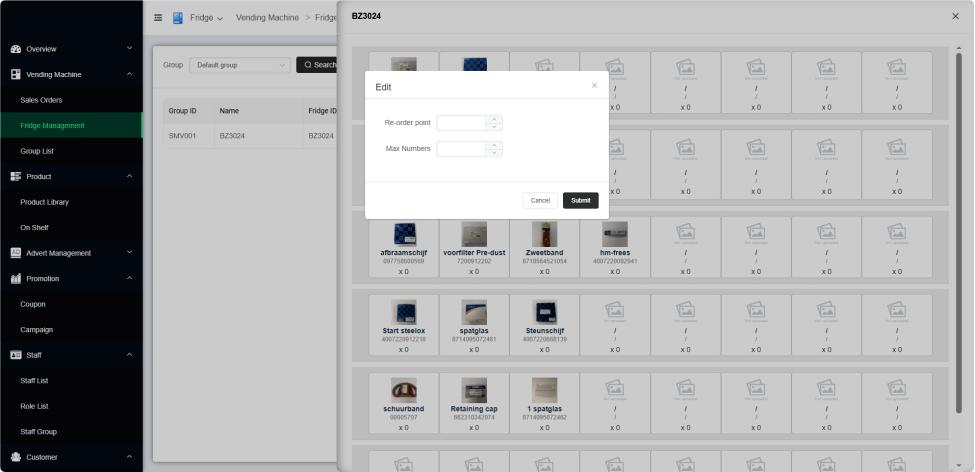This screenshot has width=975, height=472.
Task: Click the Advert Management sidebar icon
Action: coord(16,252)
